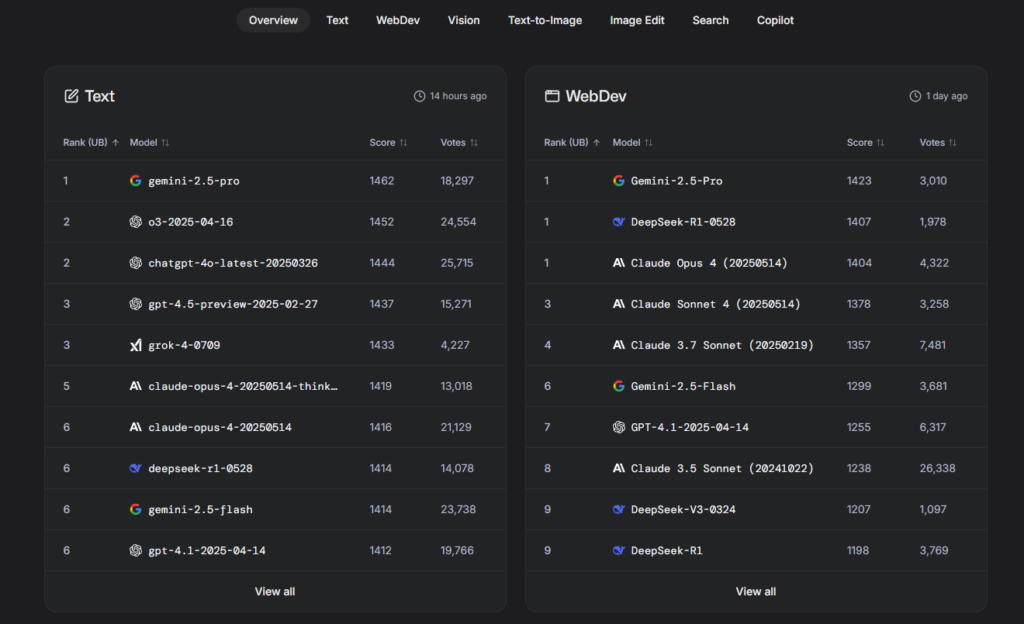Screen dimensions: 1024x624
Task: Open the Image Edit tab
Action: point(637,20)
